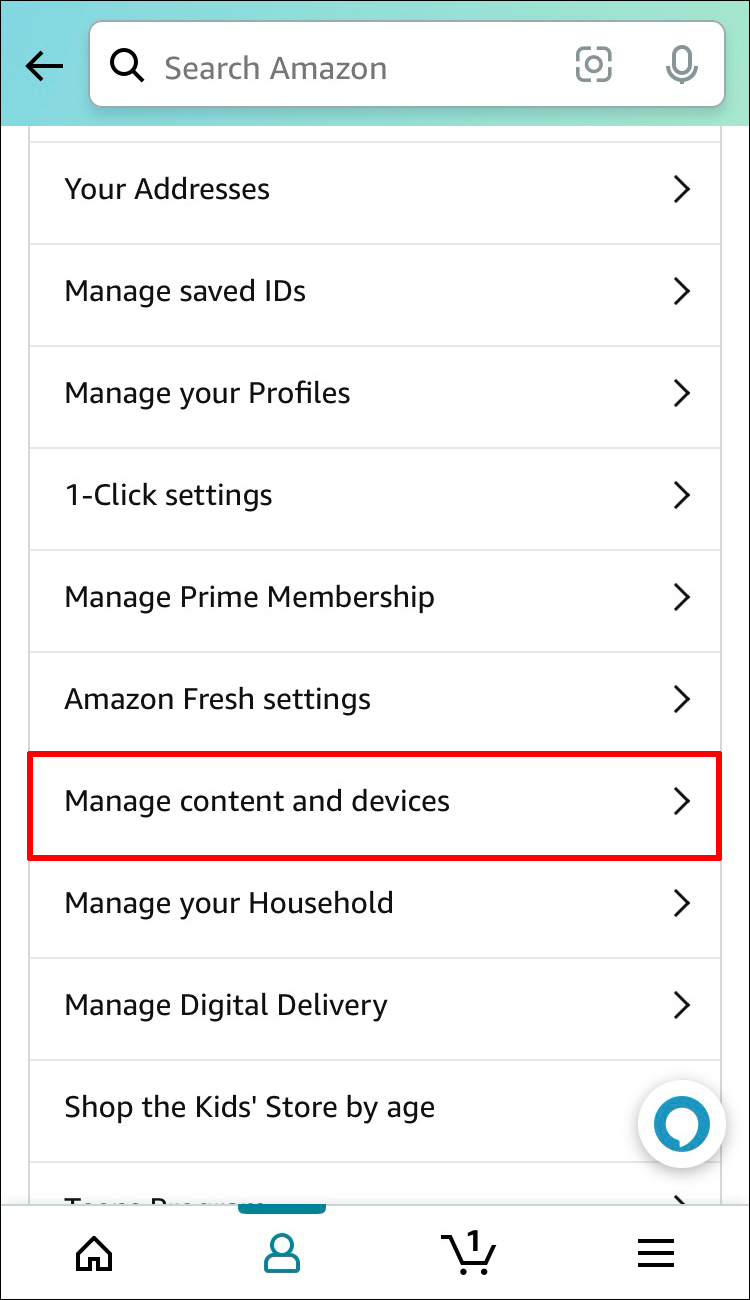750x1300 pixels.
Task: Tap the back arrow icon
Action: coord(43,67)
